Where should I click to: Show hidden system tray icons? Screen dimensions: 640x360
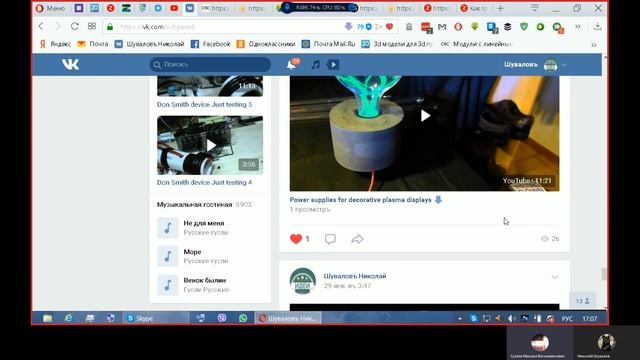point(460,318)
